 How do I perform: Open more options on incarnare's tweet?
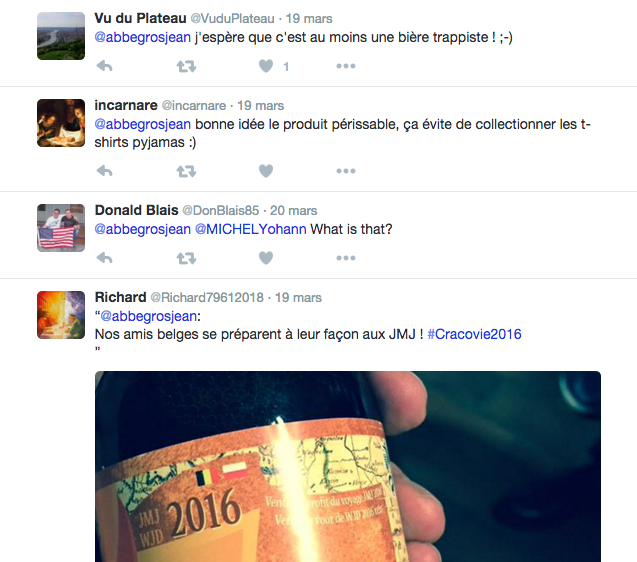(346, 171)
